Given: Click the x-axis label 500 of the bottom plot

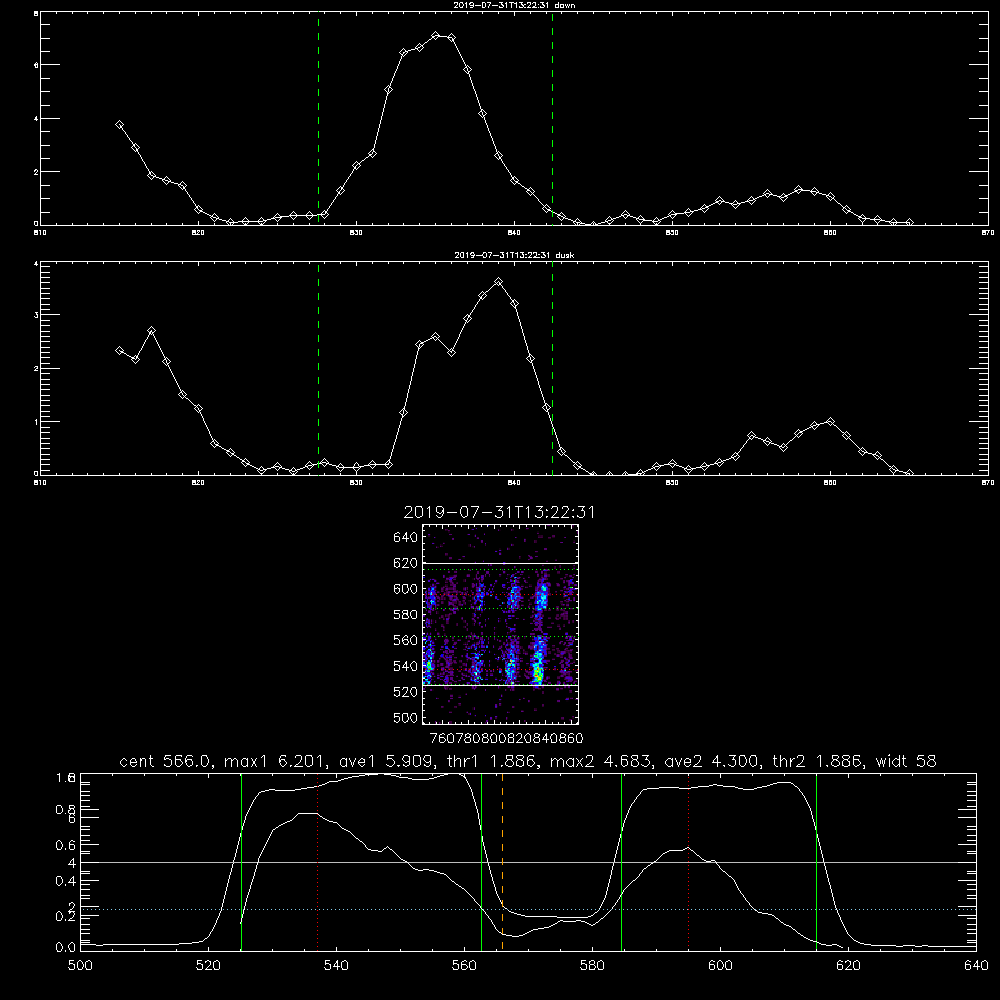Looking at the screenshot, I should [x=80, y=966].
